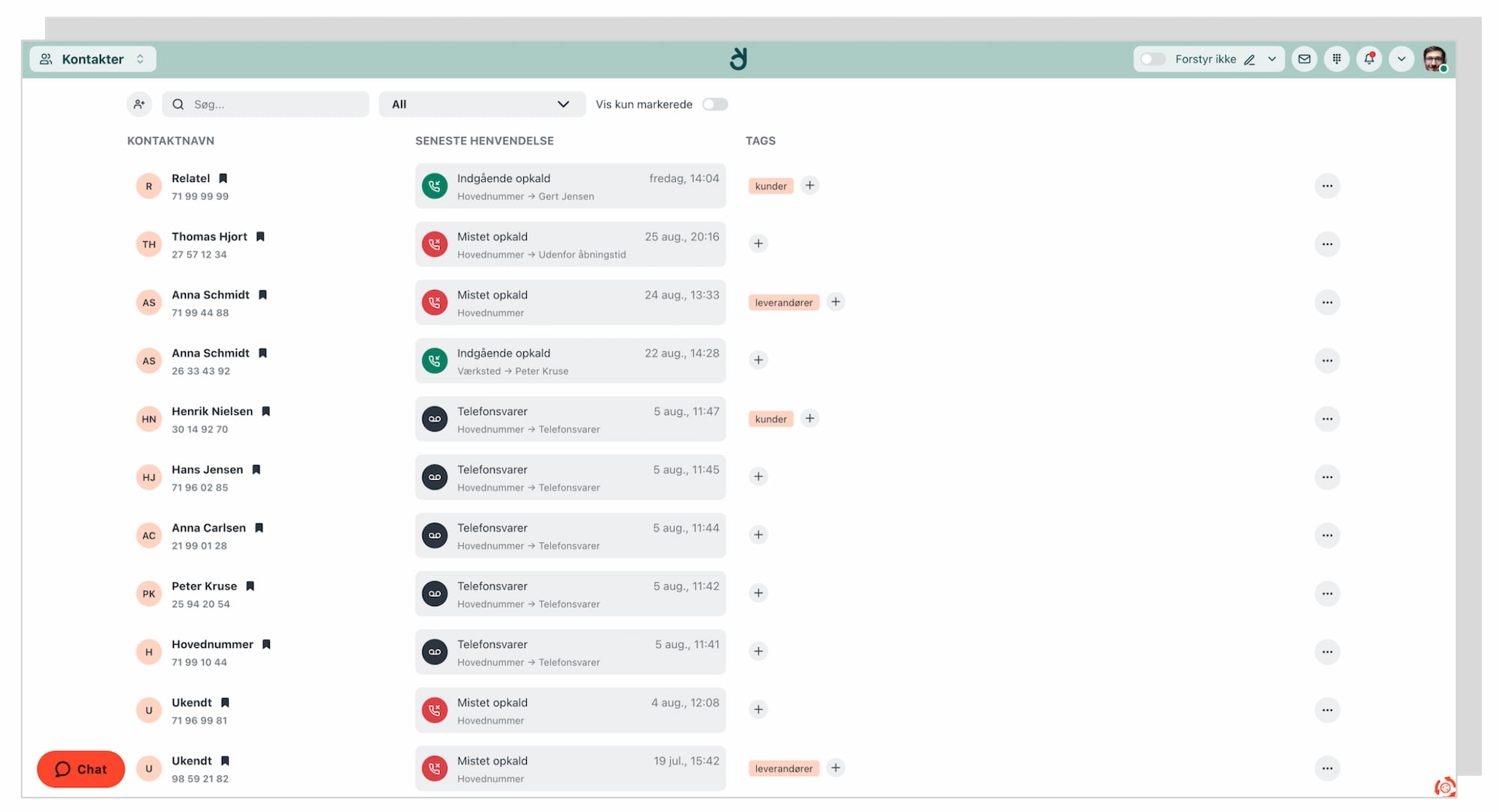1499x812 pixels.
Task: Open more options for Anna Carlsen row
Action: 1327,536
